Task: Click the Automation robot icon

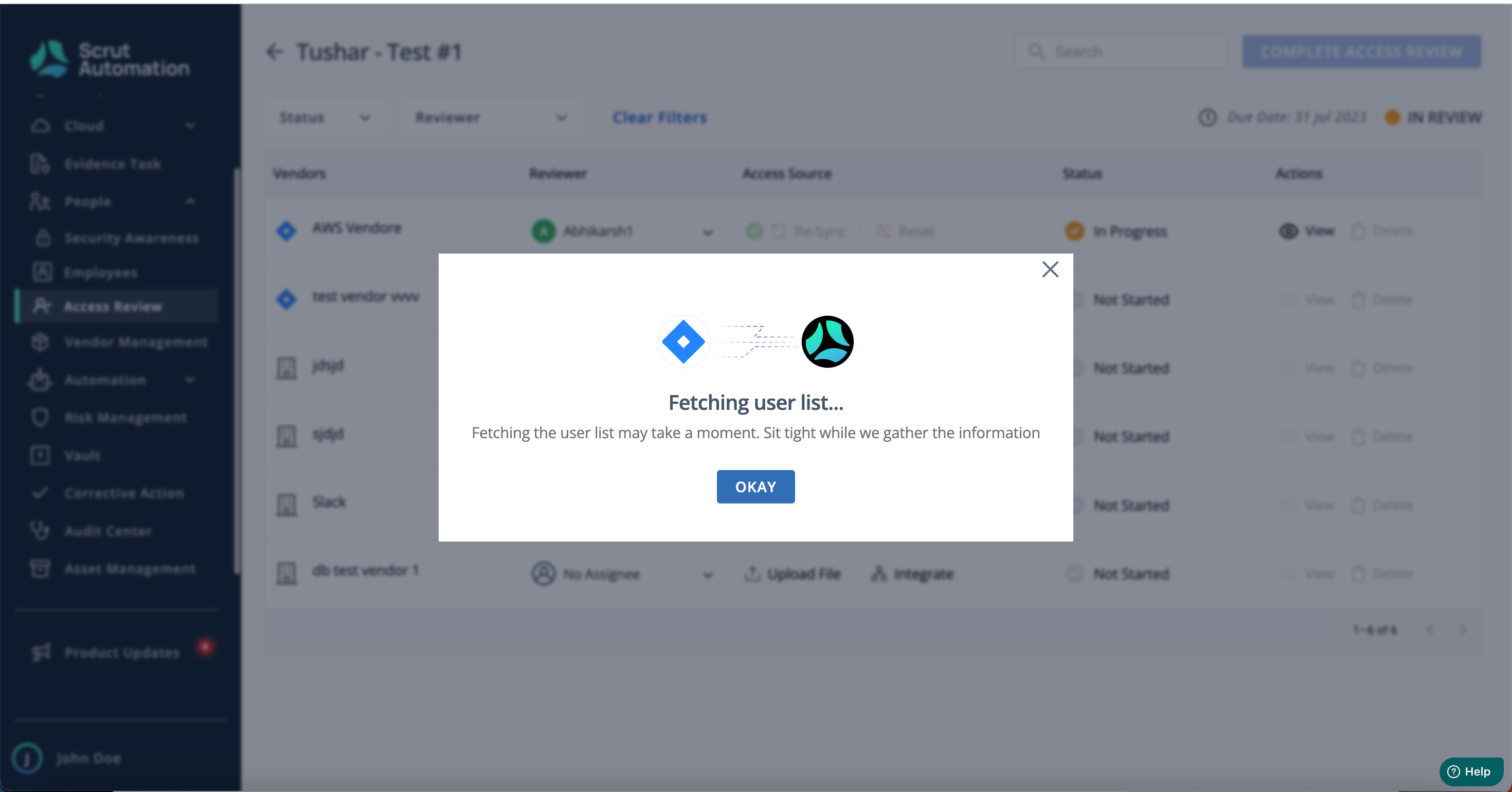Action: point(40,379)
